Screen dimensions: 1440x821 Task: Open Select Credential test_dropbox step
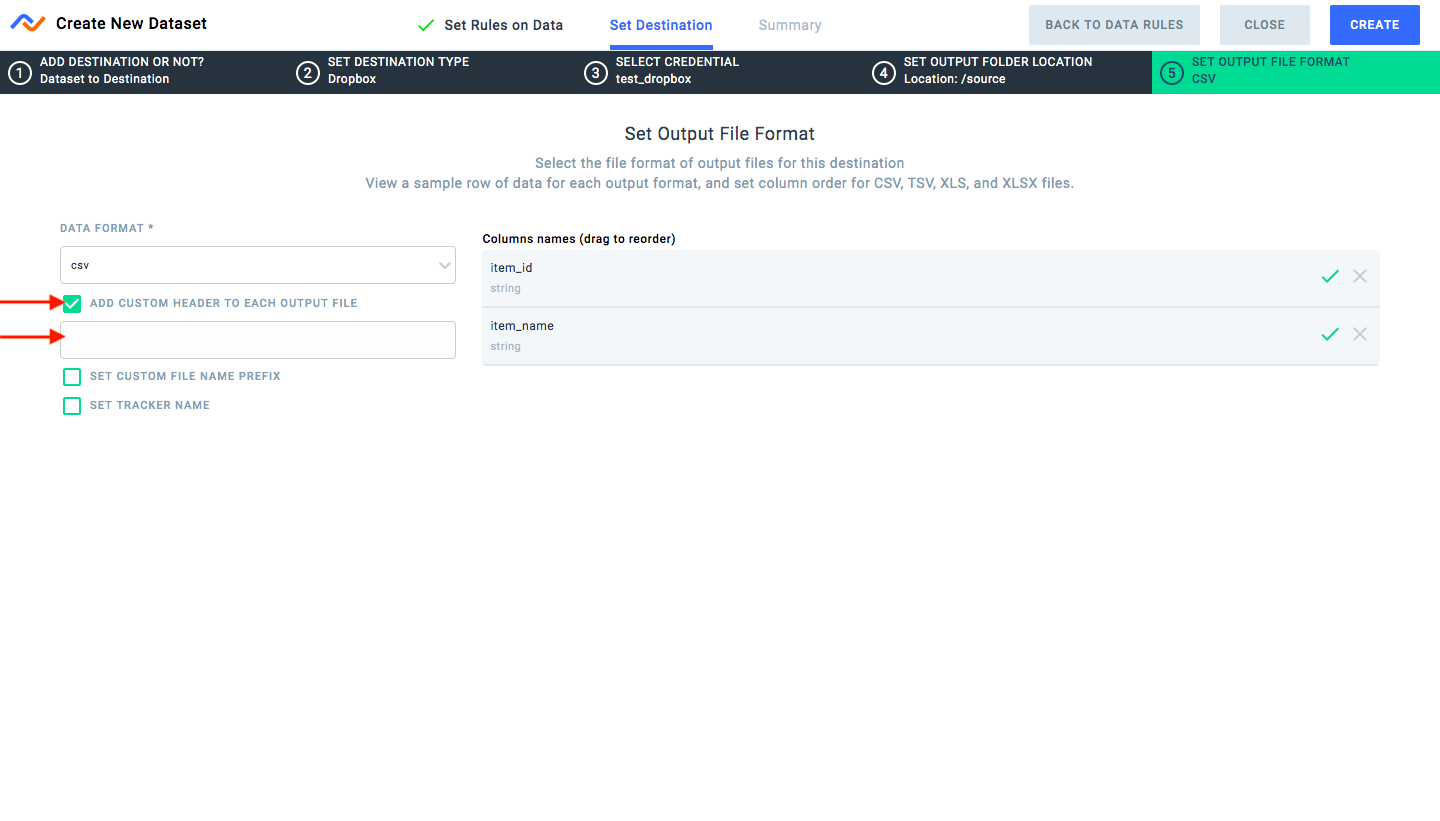(x=720, y=72)
